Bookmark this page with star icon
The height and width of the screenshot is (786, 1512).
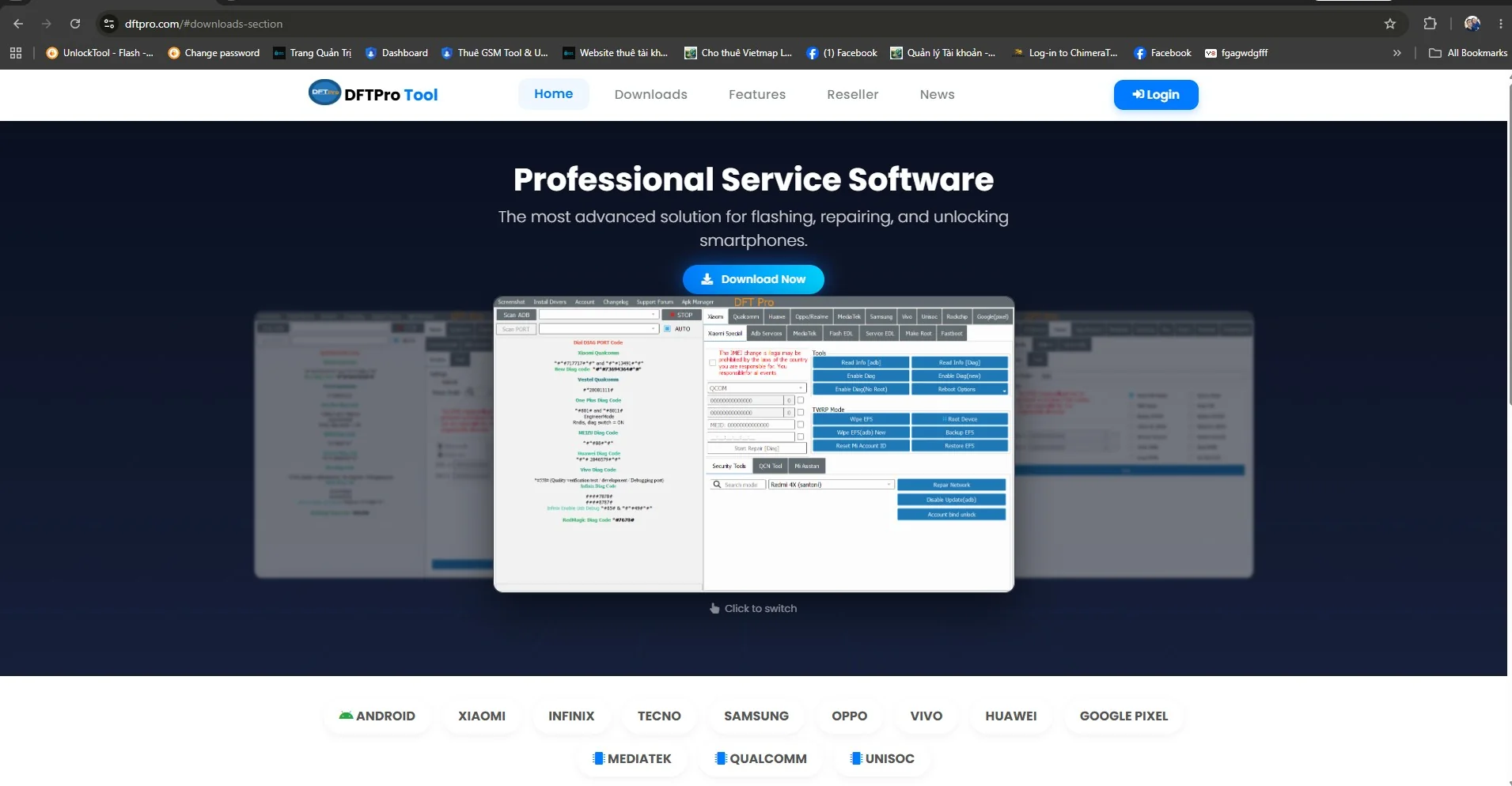(1390, 24)
